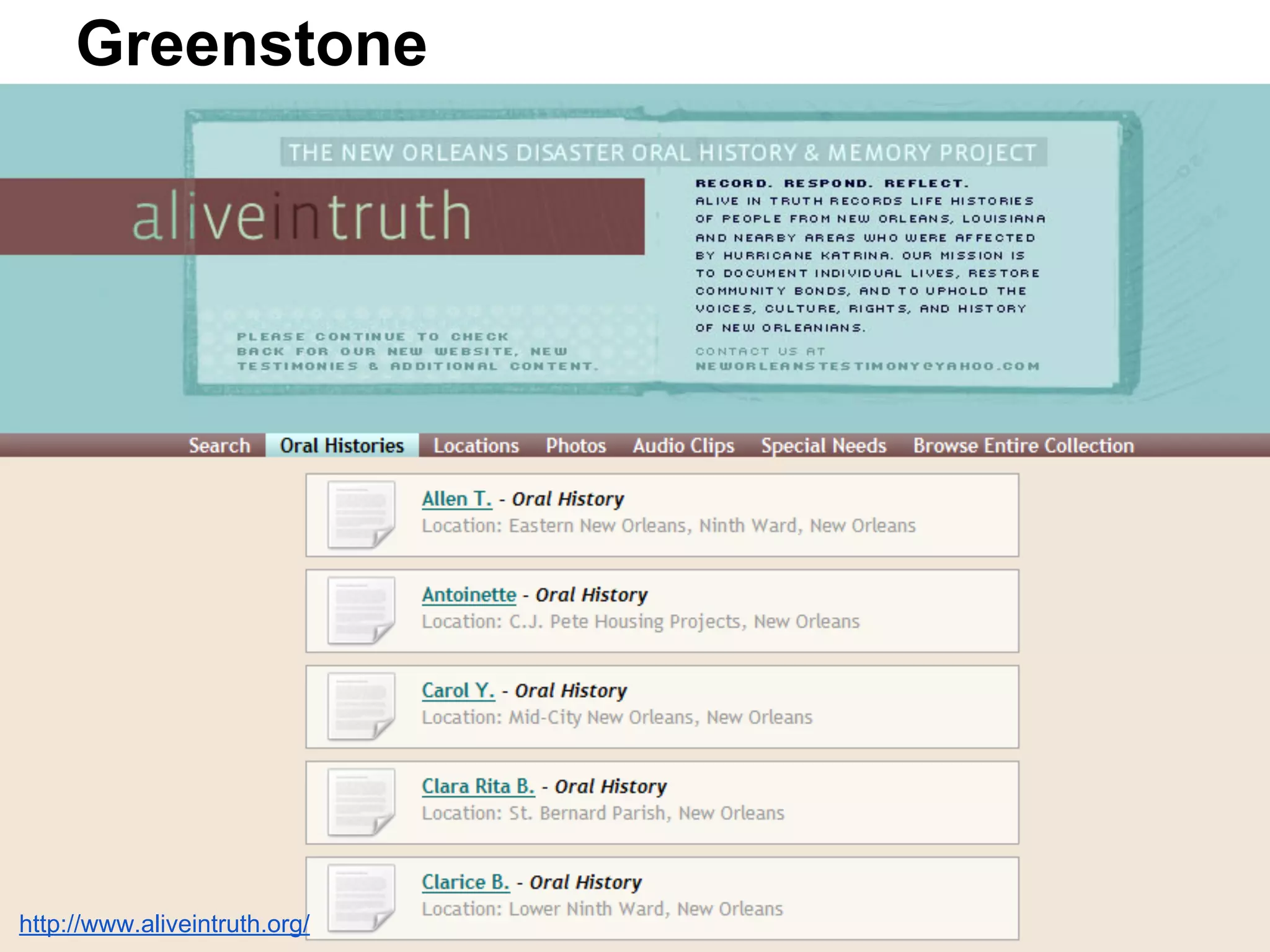Click document icon for Allen T.
The width and height of the screenshot is (1270, 952).
[x=361, y=515]
